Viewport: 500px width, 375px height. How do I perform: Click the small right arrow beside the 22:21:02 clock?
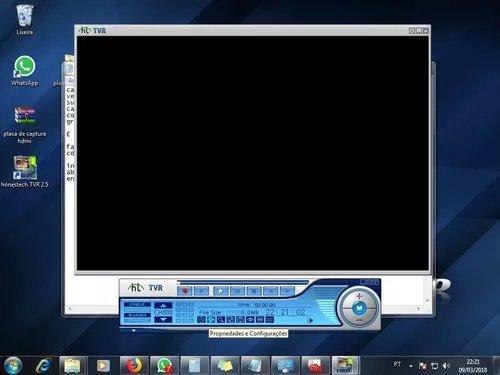click(310, 320)
